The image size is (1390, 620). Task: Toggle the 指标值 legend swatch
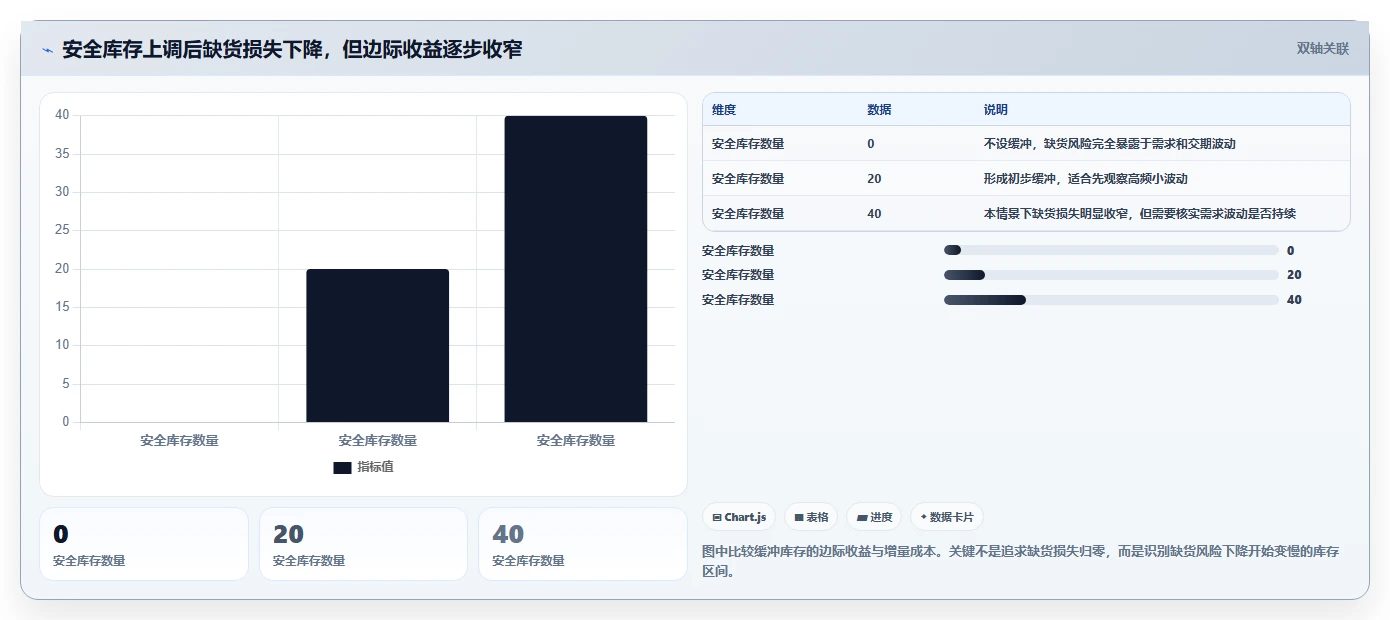coord(342,467)
